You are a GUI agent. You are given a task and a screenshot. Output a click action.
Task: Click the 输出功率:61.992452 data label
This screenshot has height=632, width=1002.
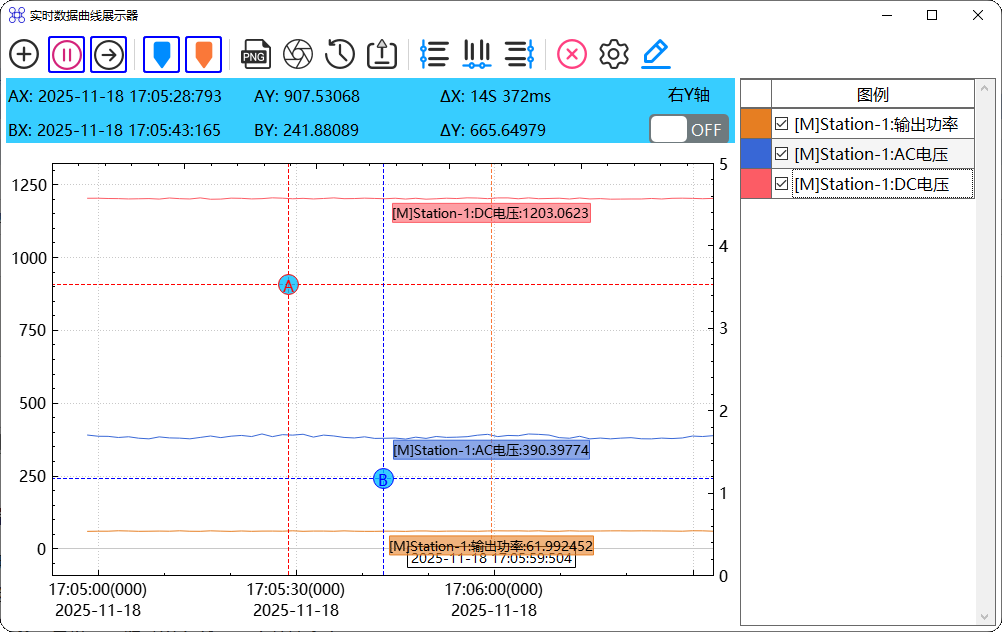coord(491,546)
